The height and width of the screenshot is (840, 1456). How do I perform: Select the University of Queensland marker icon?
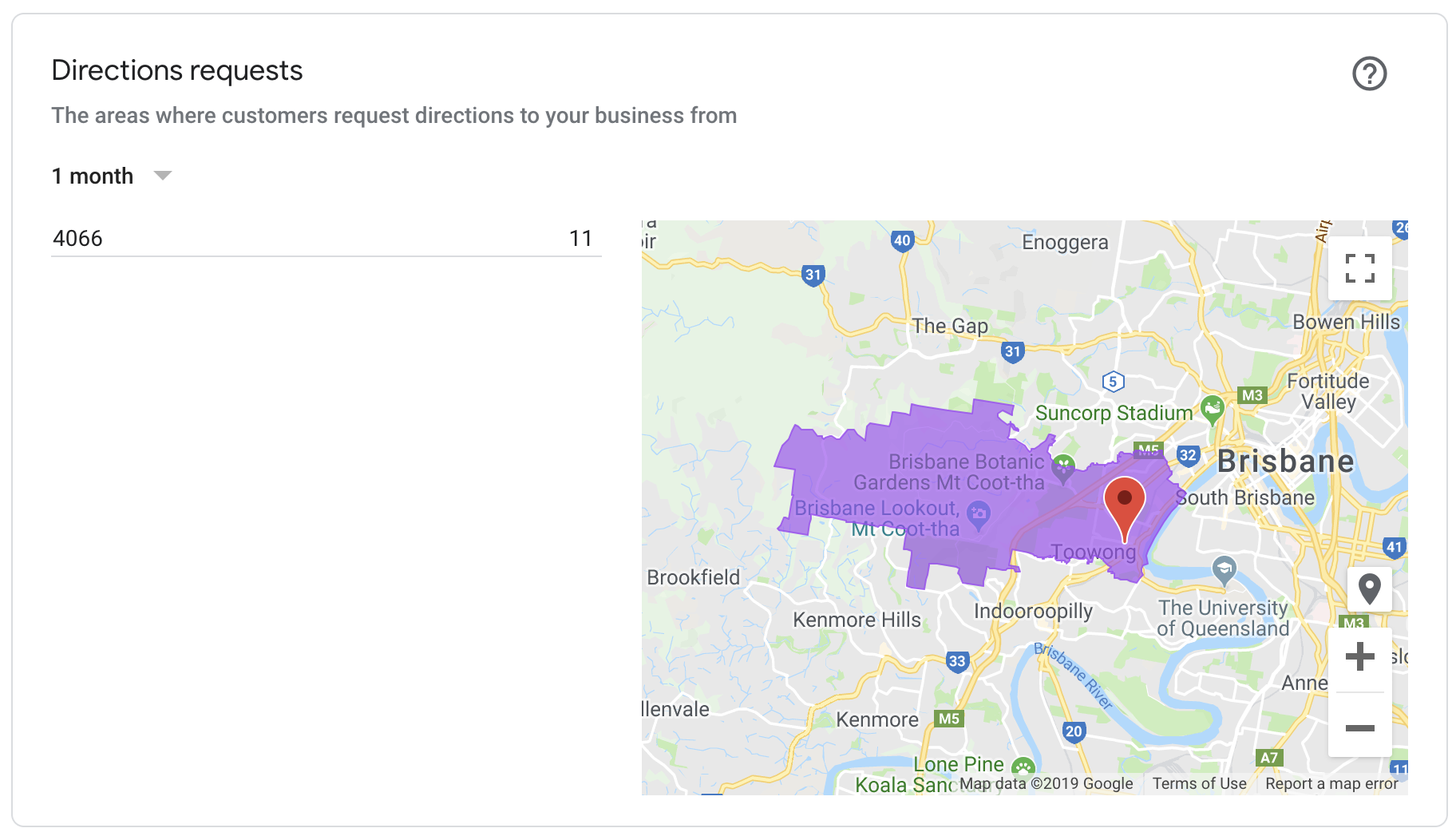(1224, 570)
